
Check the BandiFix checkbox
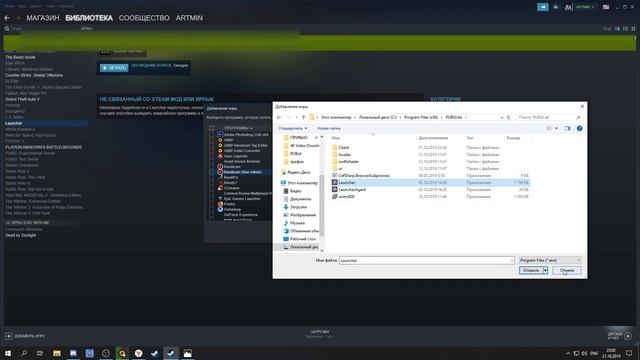(x=211, y=178)
